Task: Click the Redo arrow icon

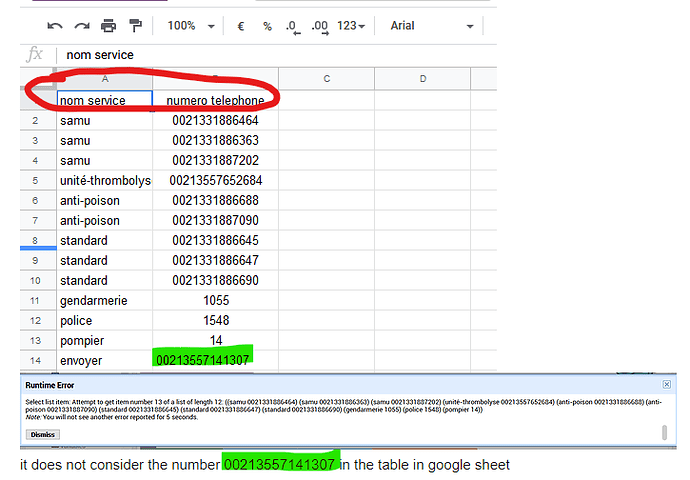Action: point(82,26)
